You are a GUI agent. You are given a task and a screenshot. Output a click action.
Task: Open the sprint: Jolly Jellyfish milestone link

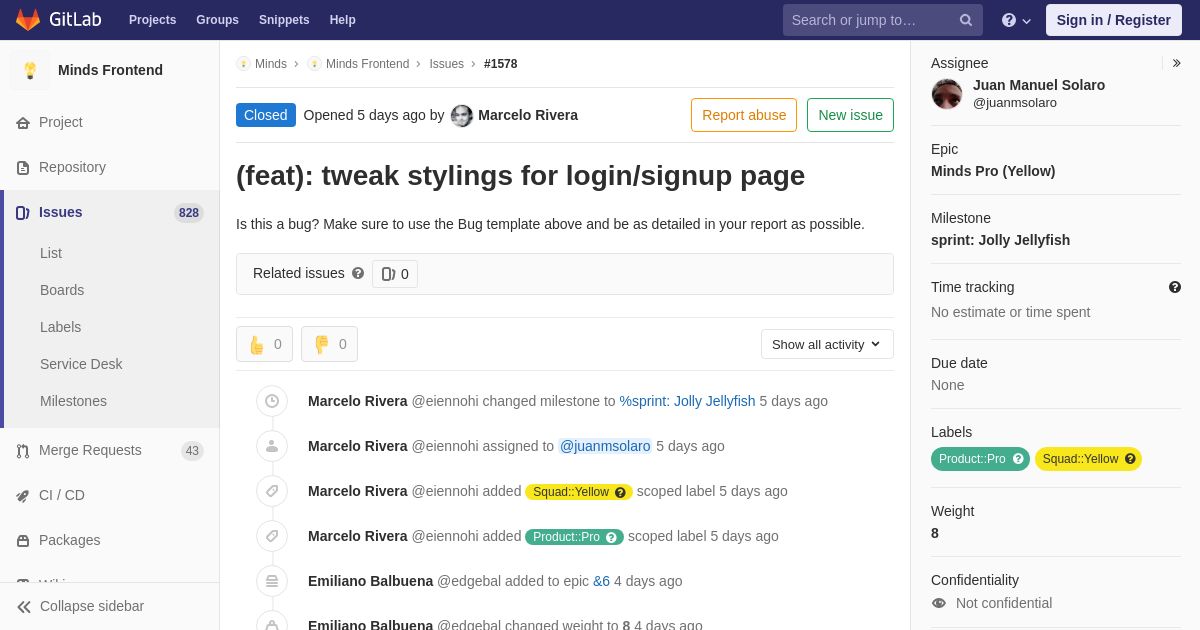687,401
